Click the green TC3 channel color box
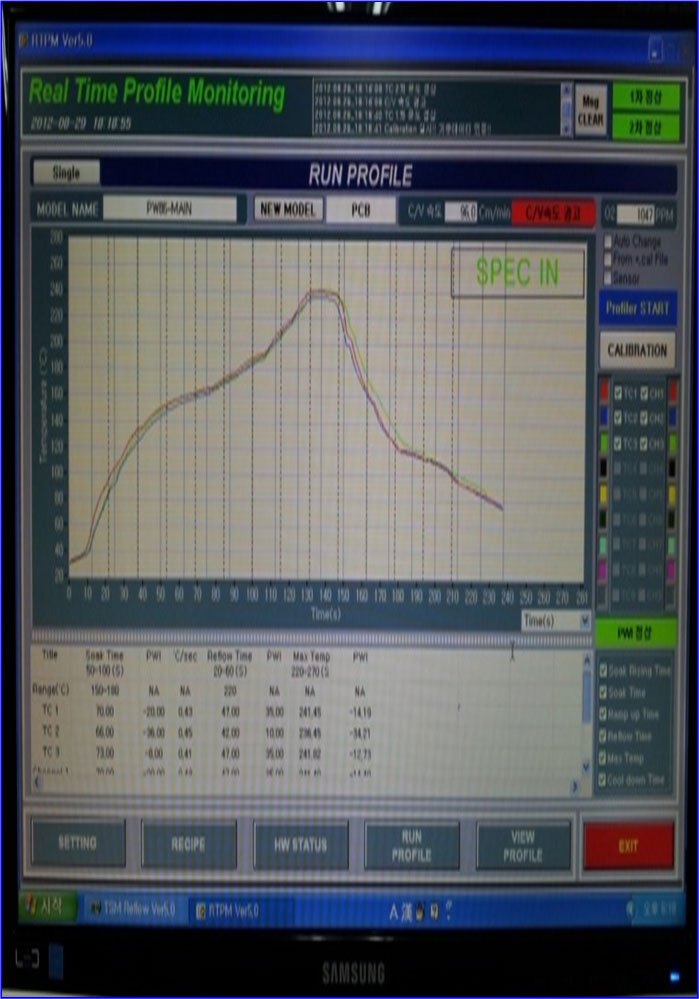This screenshot has width=699, height=999. click(603, 443)
